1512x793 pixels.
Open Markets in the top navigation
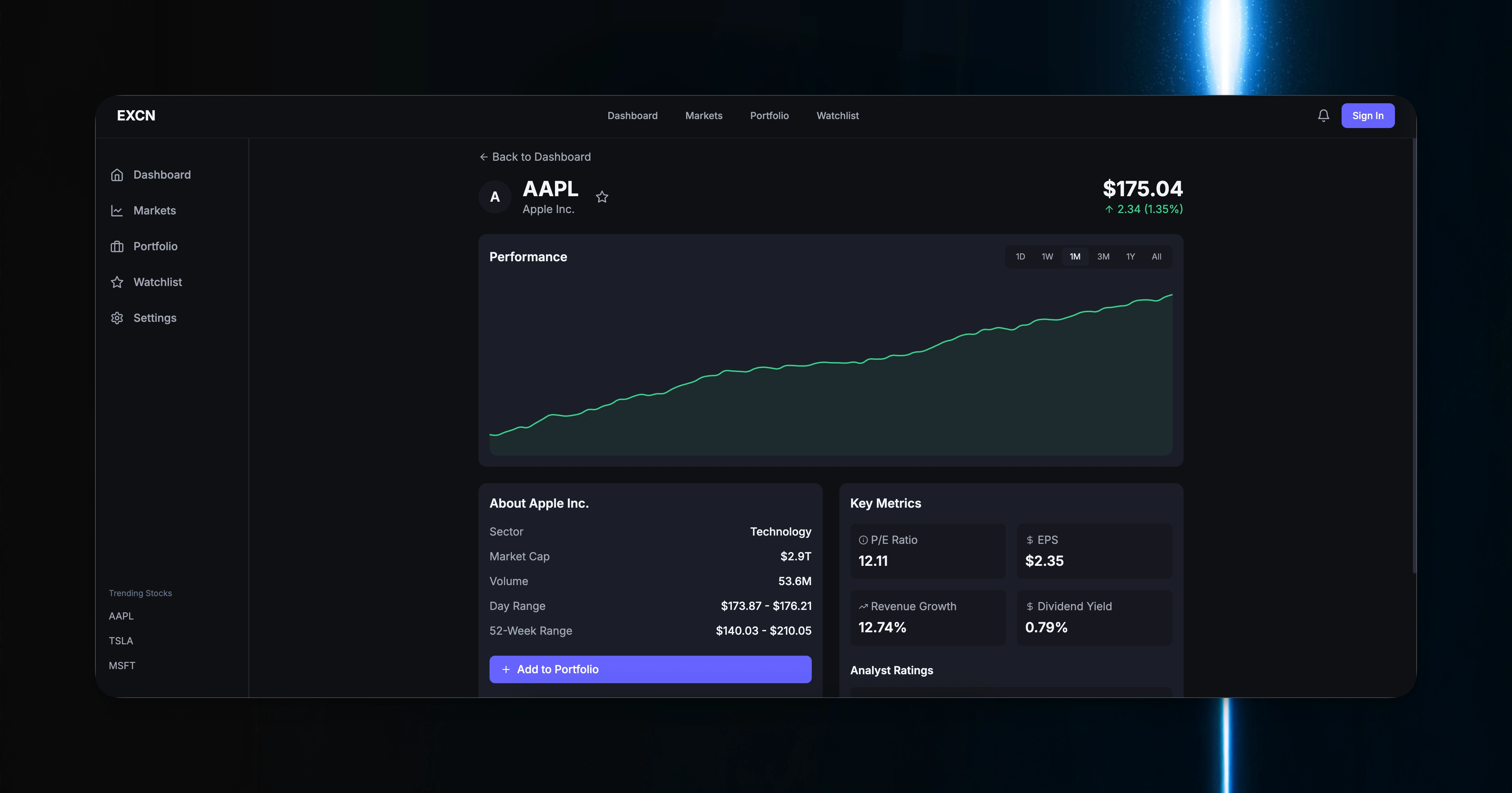click(704, 116)
